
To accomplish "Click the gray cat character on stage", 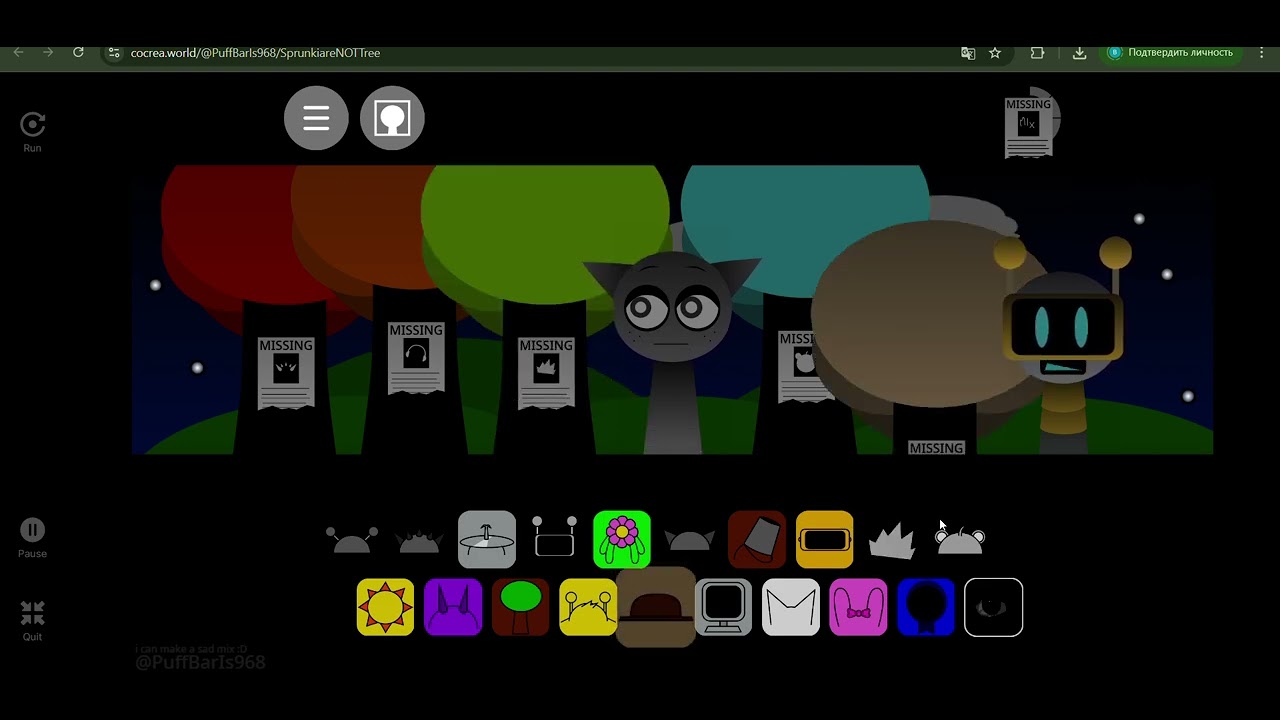I will (671, 350).
